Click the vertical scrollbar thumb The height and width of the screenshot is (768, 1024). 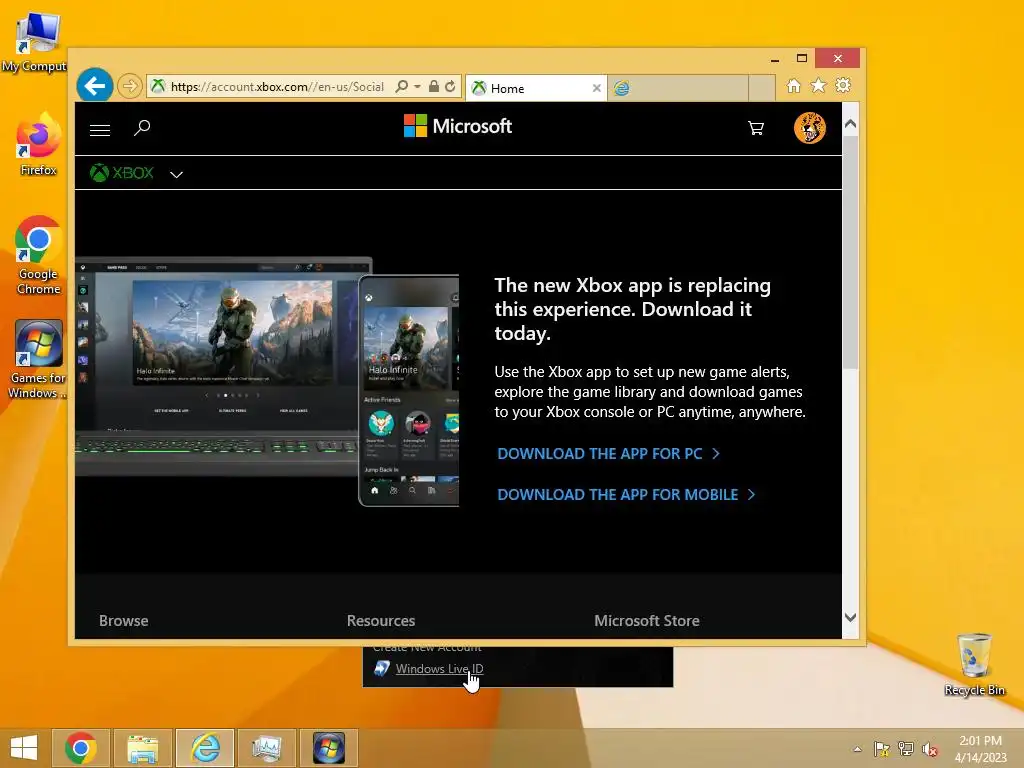tap(850, 251)
